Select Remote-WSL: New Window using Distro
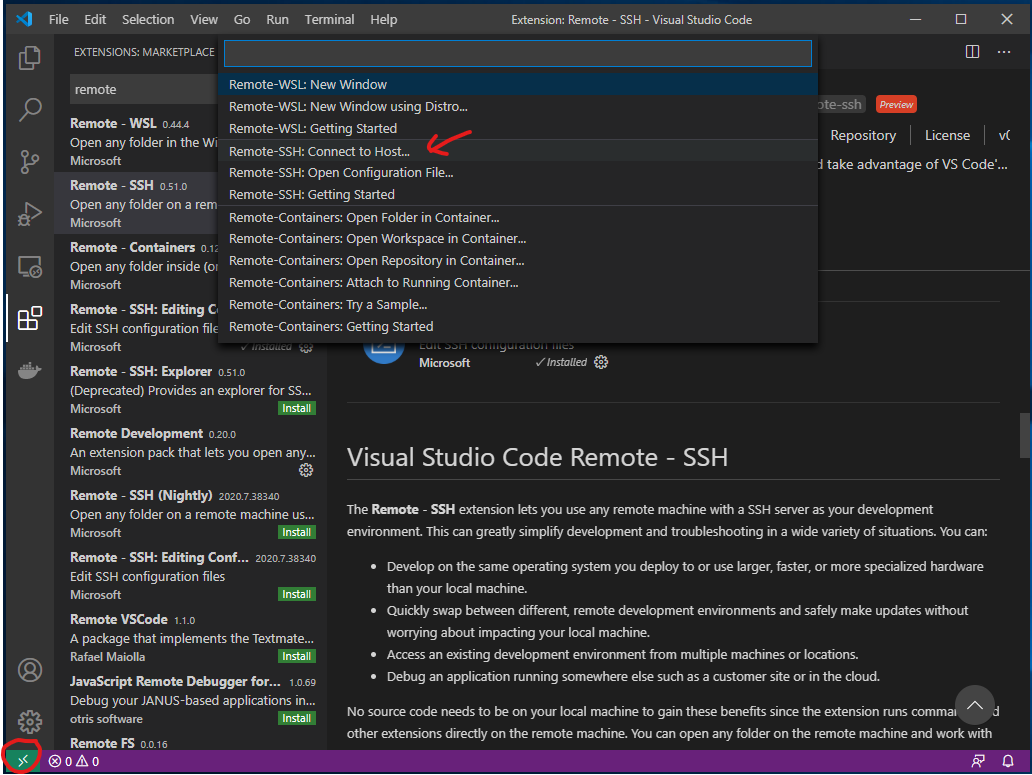Image resolution: width=1032 pixels, height=775 pixels. [518, 107]
